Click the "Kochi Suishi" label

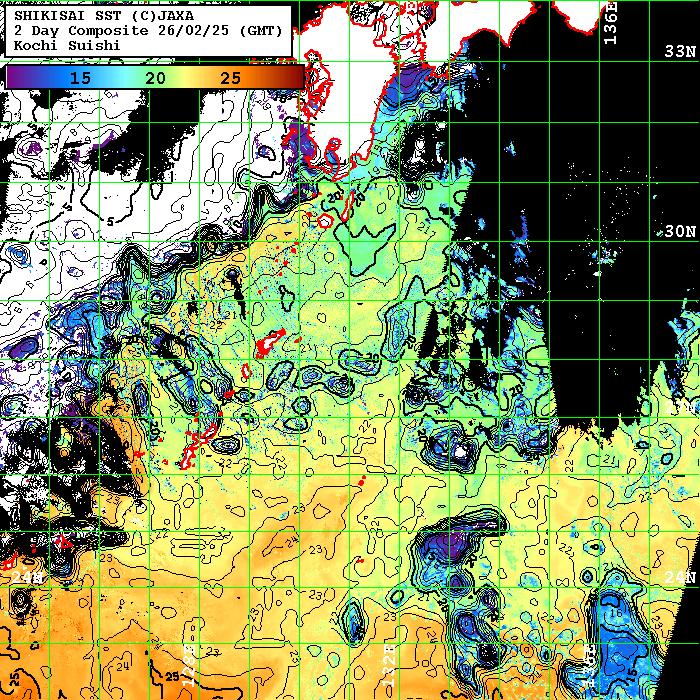[60, 45]
